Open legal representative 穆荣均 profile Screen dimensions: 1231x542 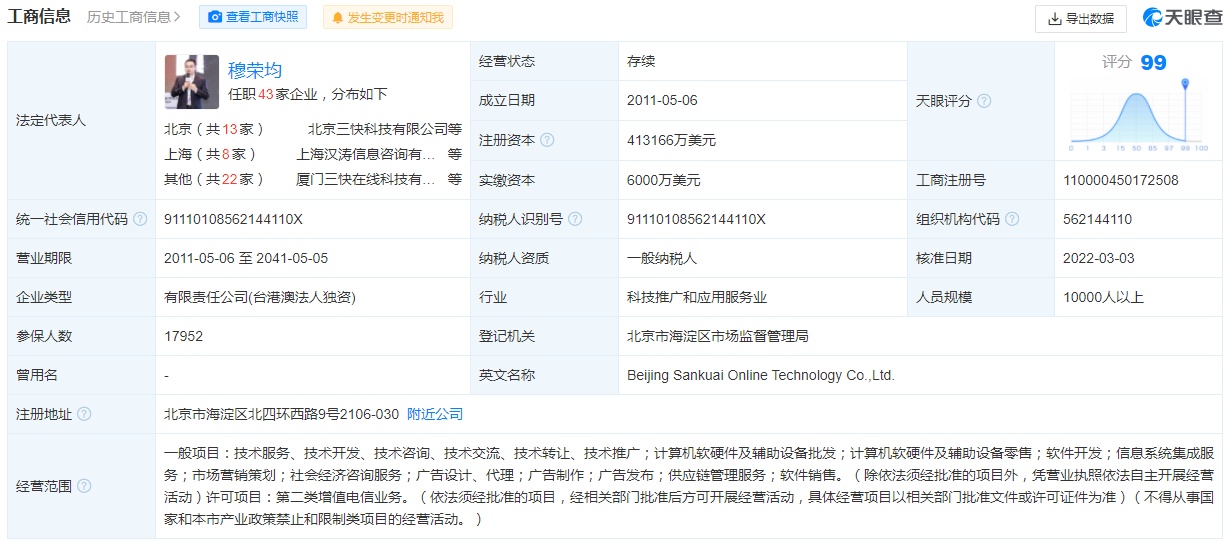tap(255, 70)
